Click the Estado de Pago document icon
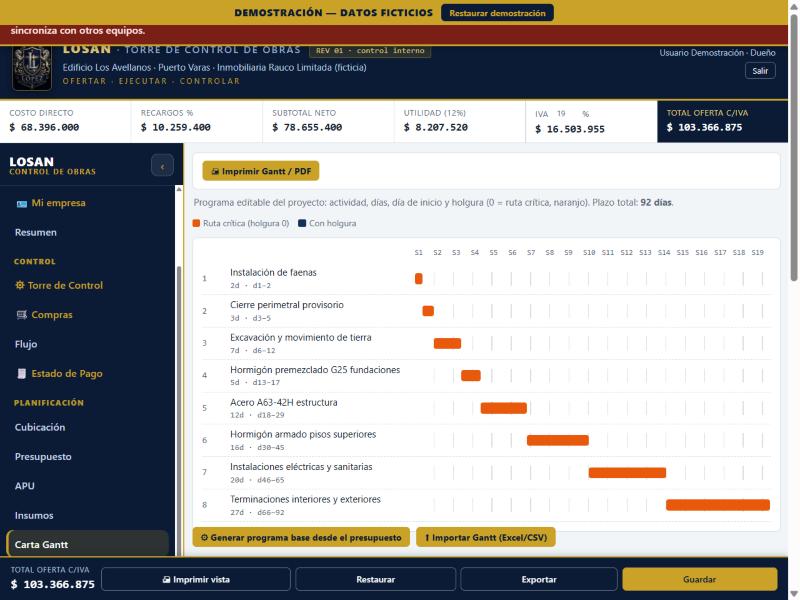 coord(21,373)
